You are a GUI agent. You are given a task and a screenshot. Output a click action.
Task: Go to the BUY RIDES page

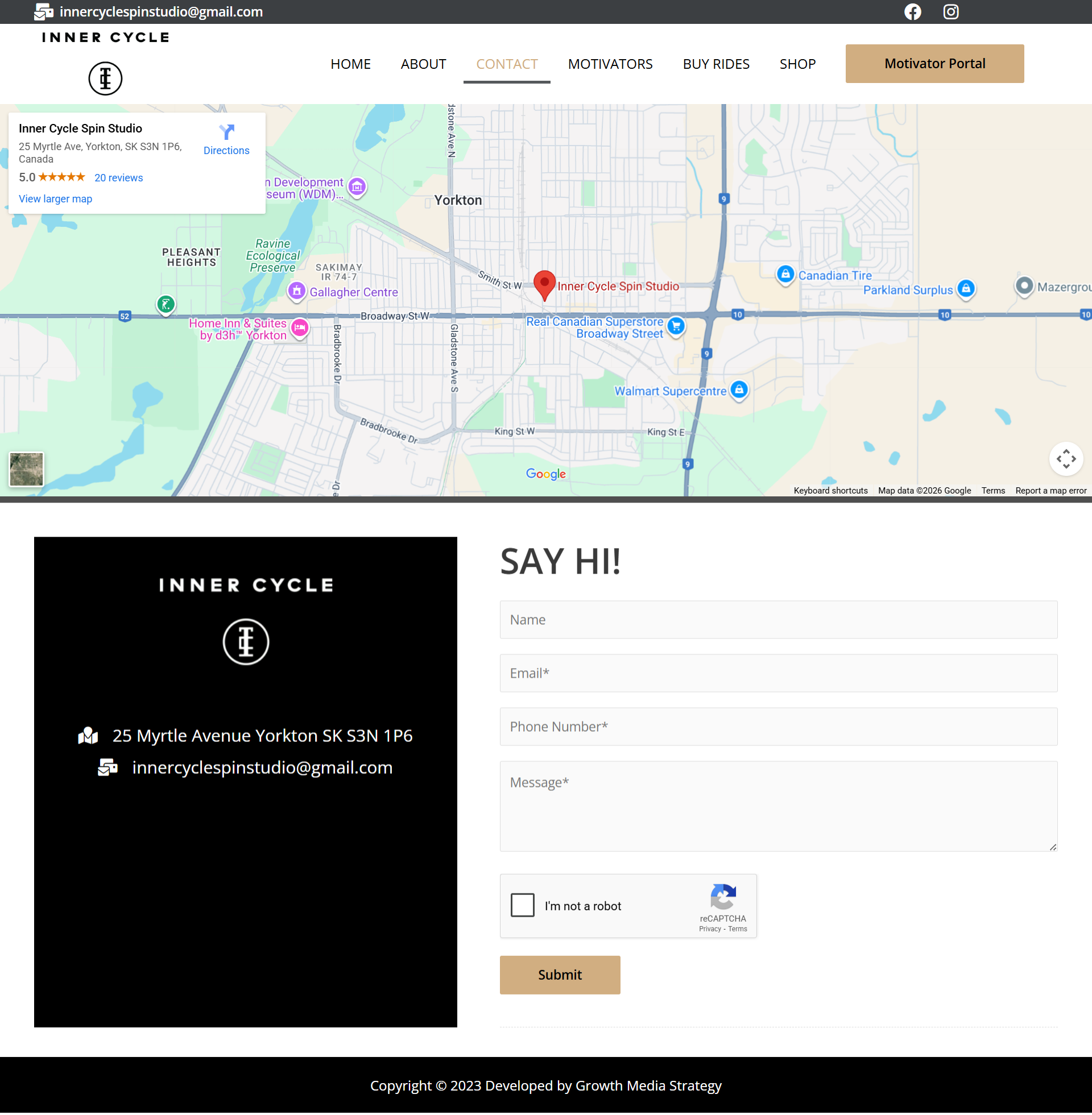point(715,64)
